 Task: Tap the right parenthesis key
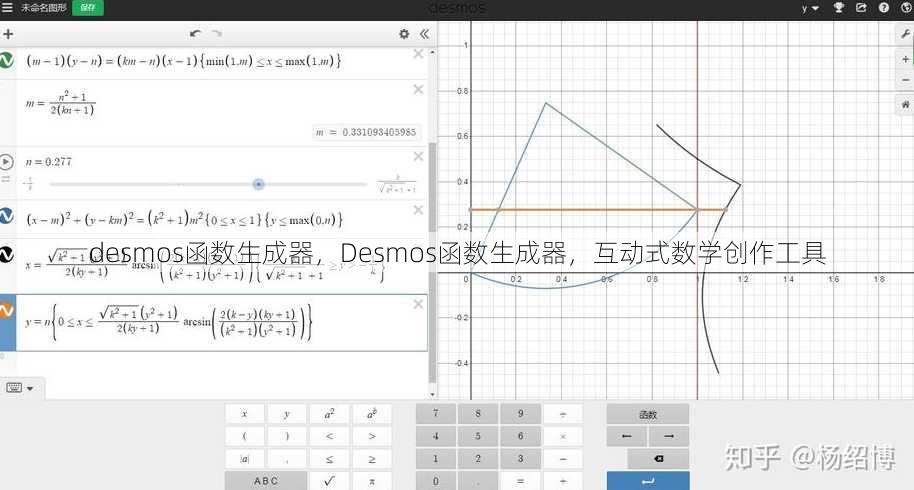pos(287,436)
